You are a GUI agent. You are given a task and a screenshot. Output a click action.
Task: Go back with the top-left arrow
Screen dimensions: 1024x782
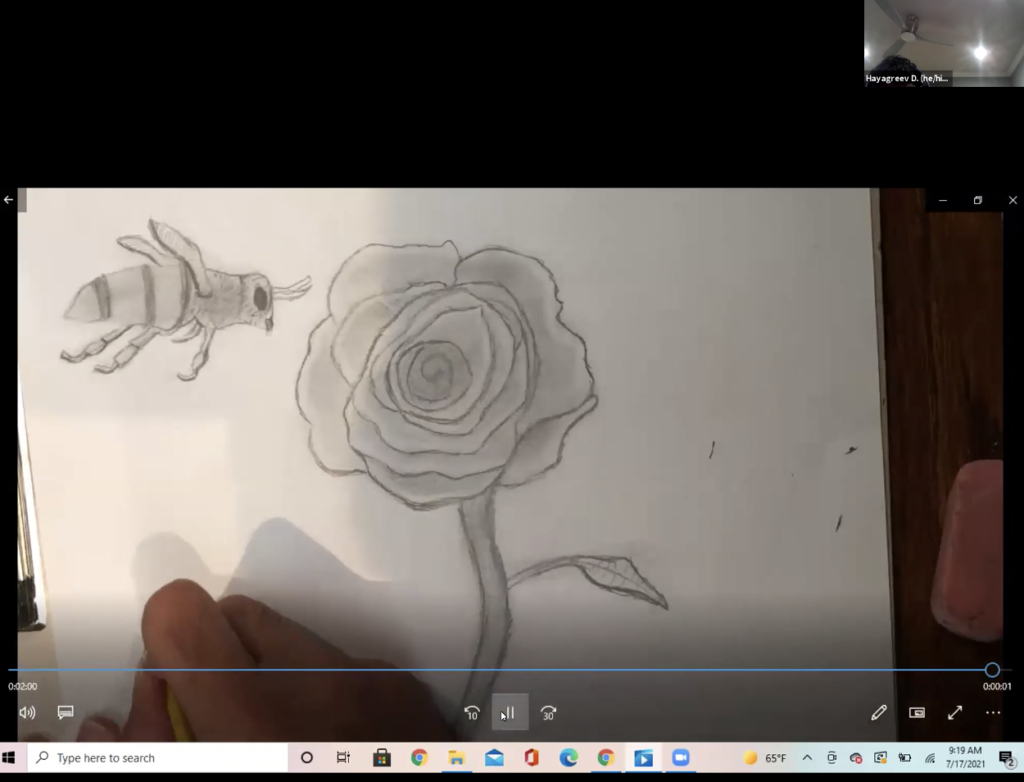tap(9, 200)
